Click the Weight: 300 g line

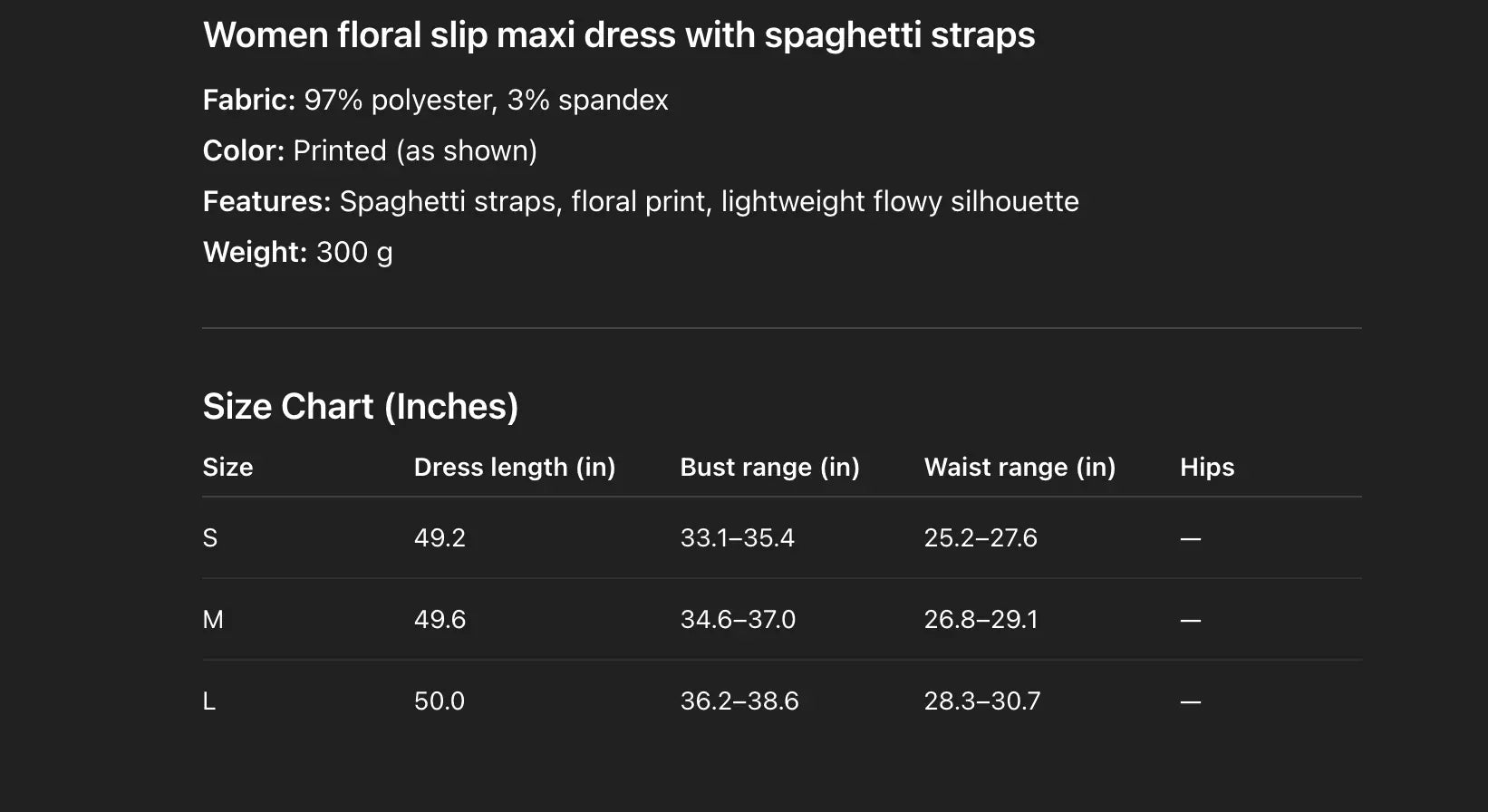pyautogui.click(x=297, y=252)
